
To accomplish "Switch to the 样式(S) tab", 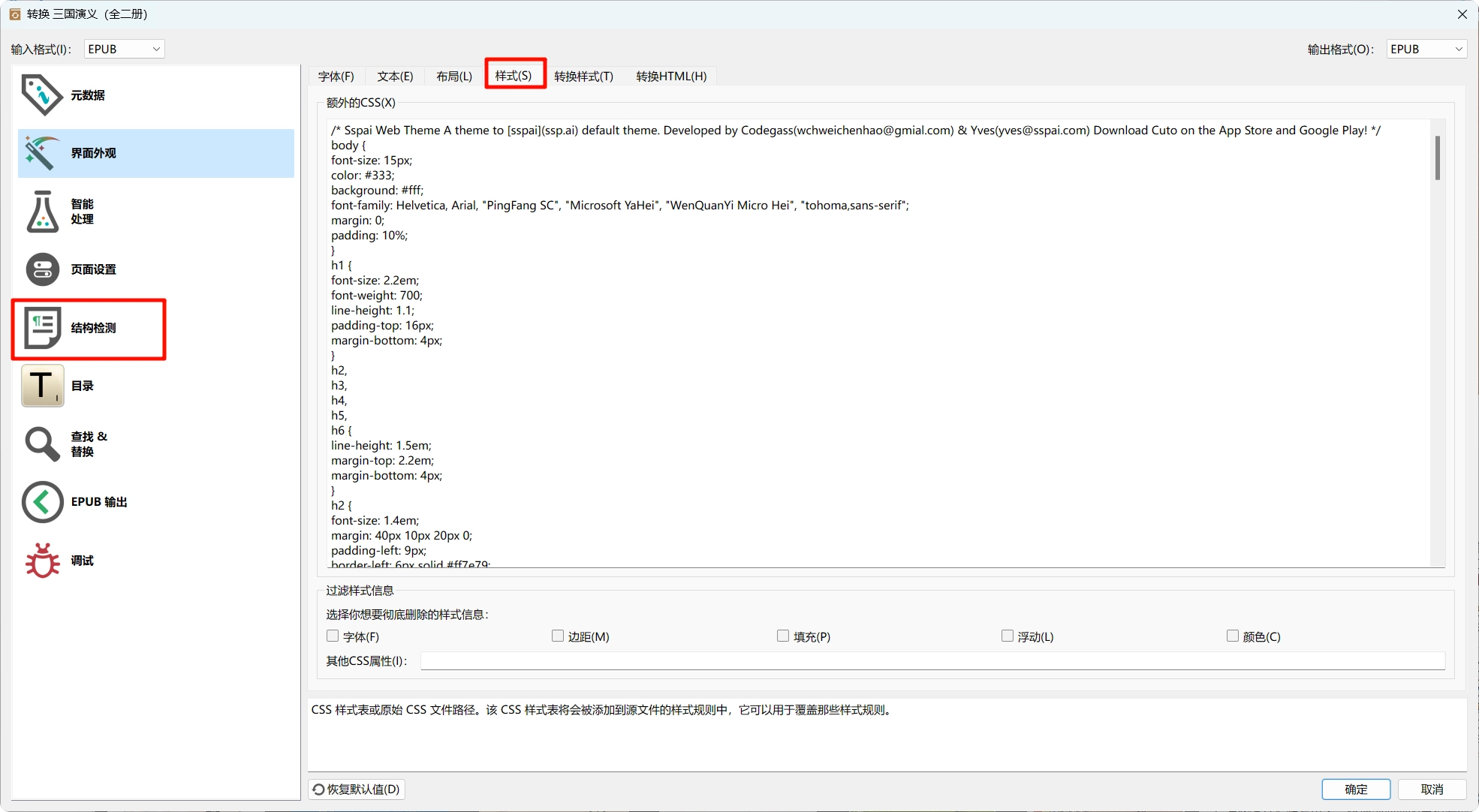I will pyautogui.click(x=514, y=75).
